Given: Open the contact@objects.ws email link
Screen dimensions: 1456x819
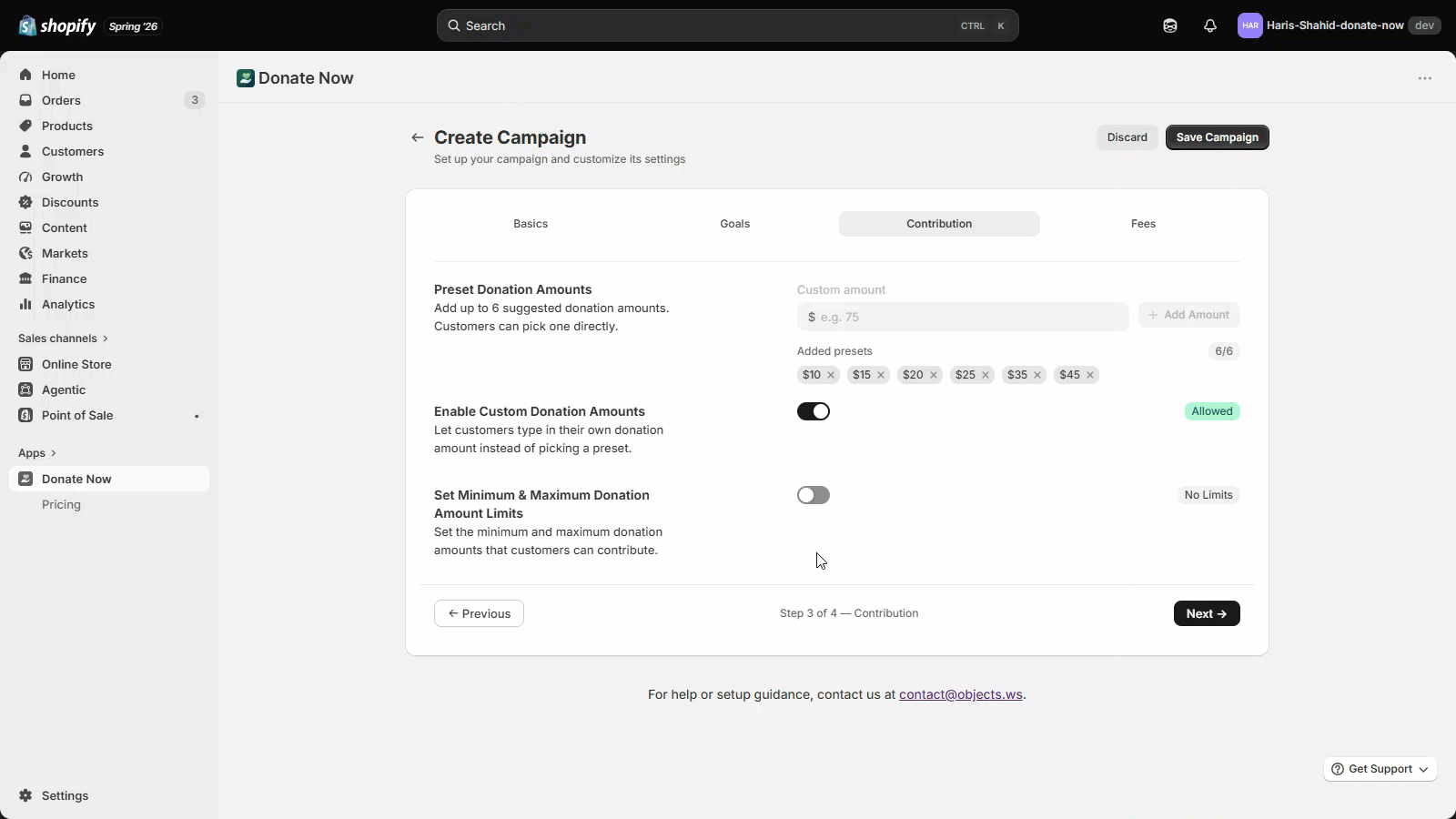Looking at the screenshot, I should 961,694.
